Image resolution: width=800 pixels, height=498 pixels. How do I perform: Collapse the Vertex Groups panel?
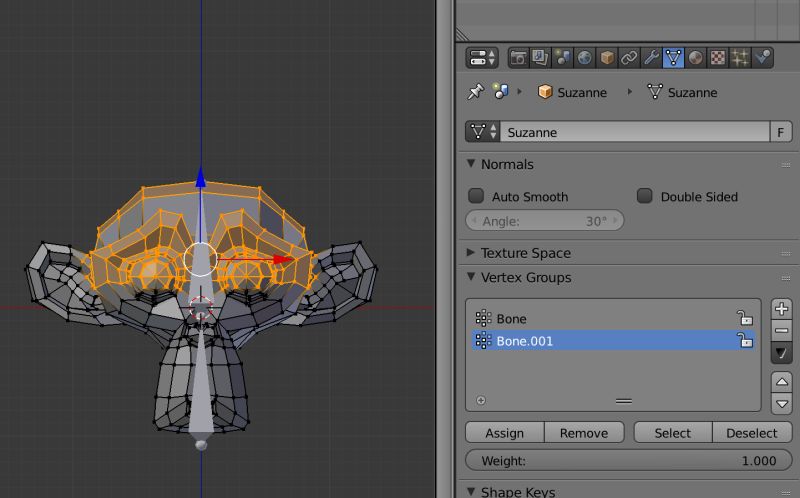point(471,277)
